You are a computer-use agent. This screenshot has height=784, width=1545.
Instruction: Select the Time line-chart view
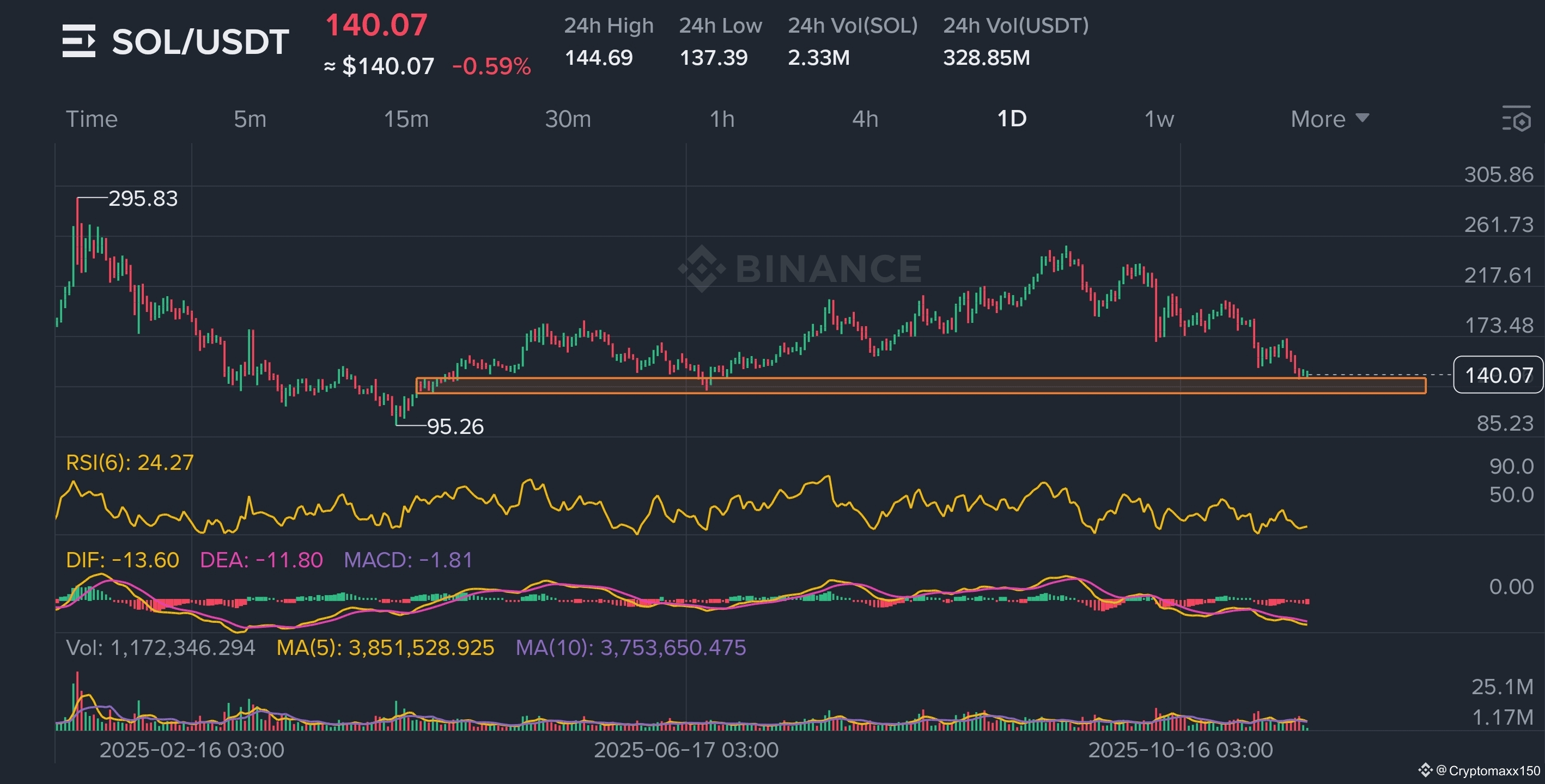point(91,119)
